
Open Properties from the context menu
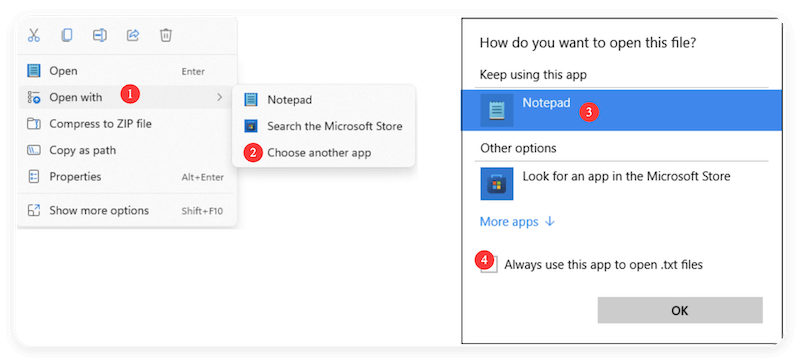click(x=127, y=176)
